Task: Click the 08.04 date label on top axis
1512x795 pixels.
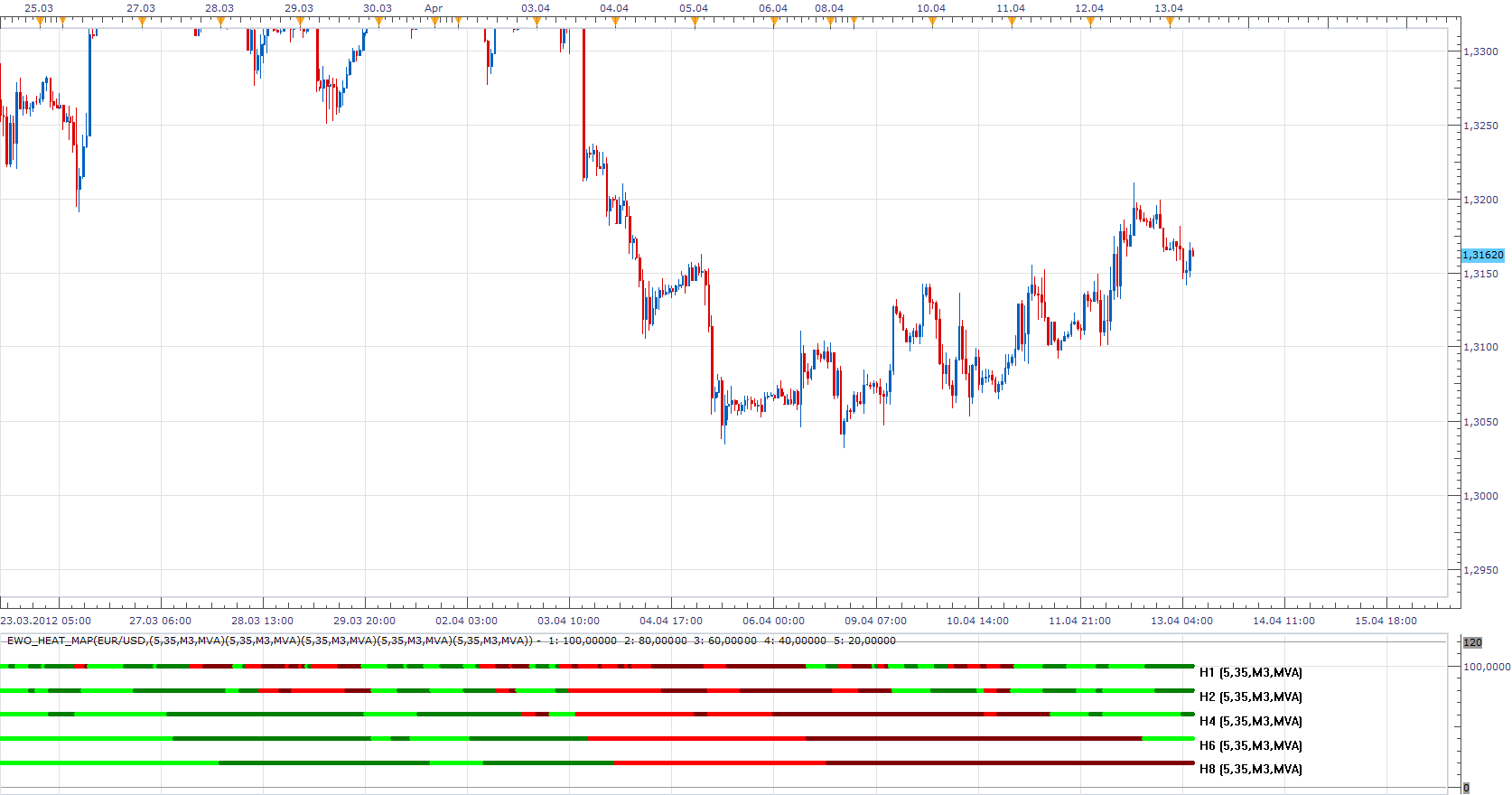Action: click(829, 8)
